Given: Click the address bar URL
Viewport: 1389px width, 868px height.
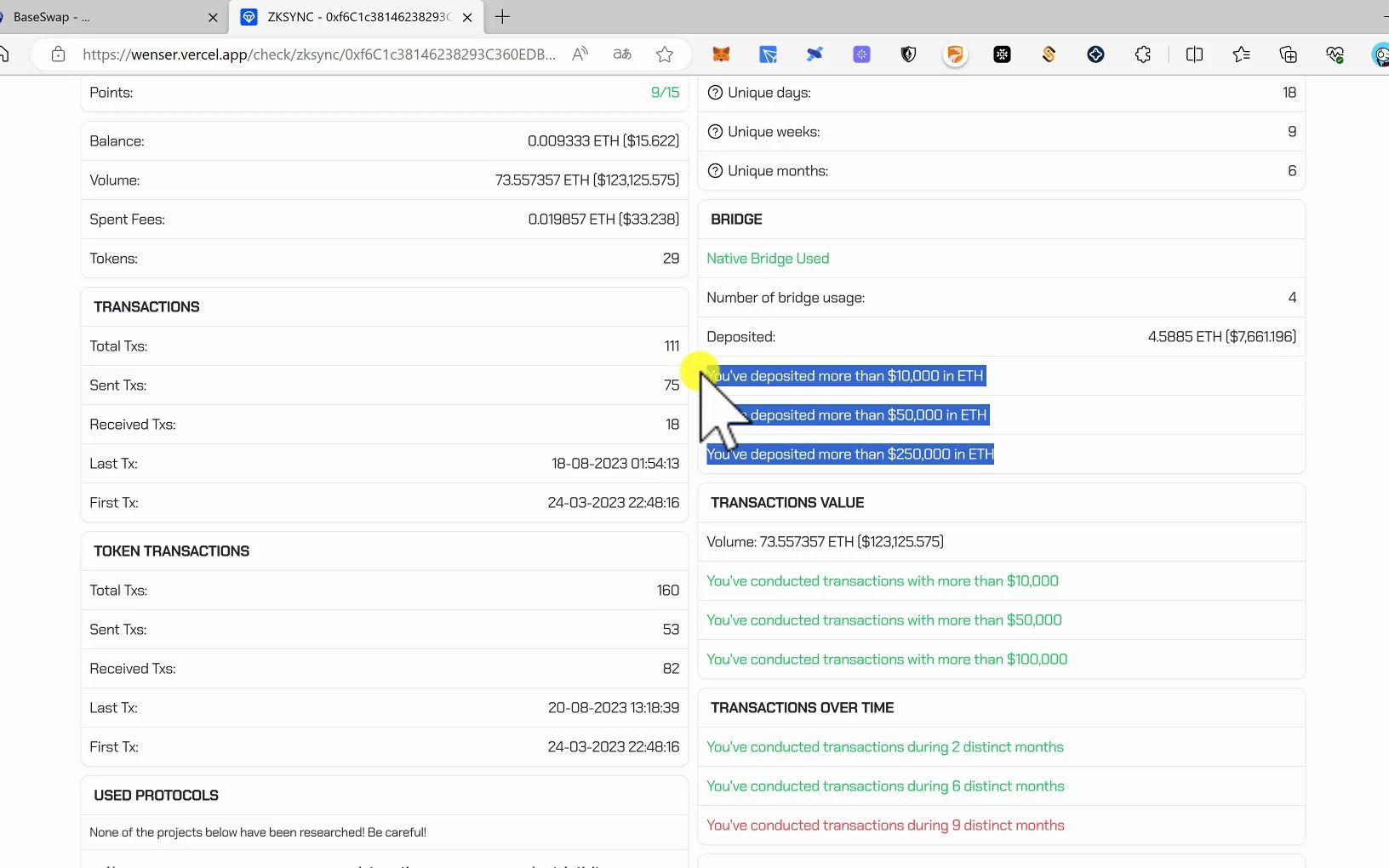Looking at the screenshot, I should (319, 54).
